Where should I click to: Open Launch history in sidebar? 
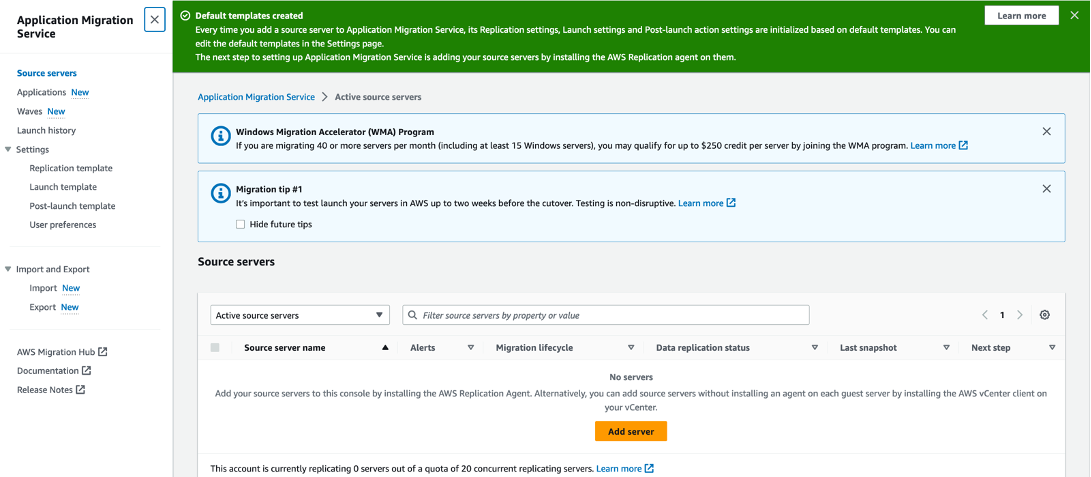click(47, 130)
